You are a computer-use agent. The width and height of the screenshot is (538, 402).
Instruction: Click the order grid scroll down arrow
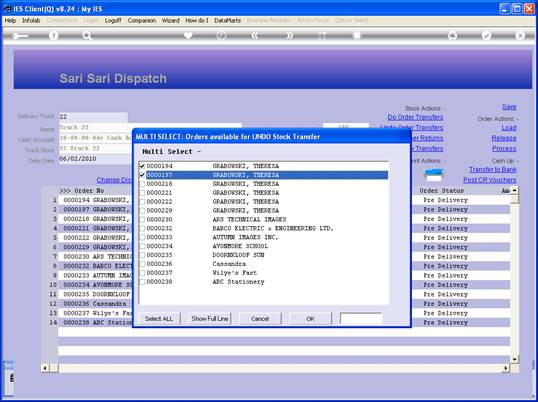[514, 359]
